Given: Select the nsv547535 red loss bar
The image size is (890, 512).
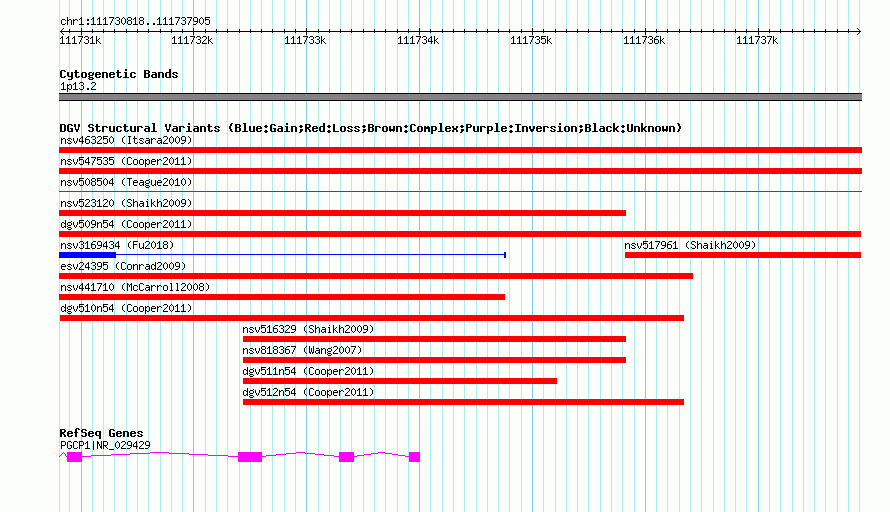Looking at the screenshot, I should click(x=460, y=171).
